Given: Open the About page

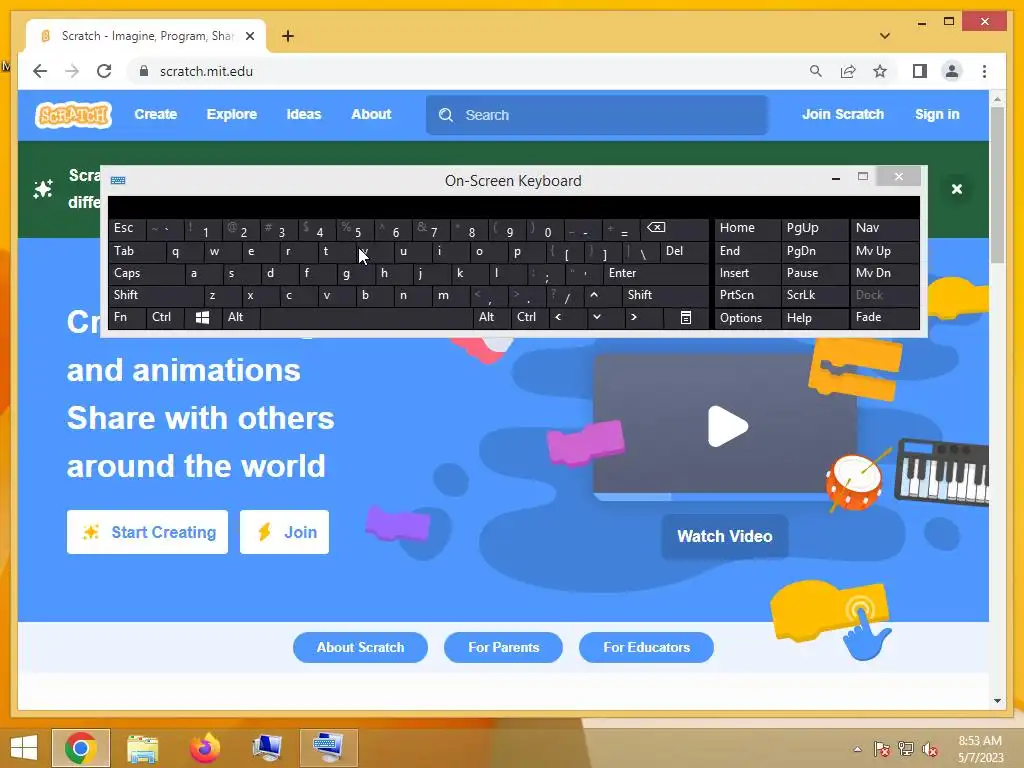Looking at the screenshot, I should tap(371, 114).
